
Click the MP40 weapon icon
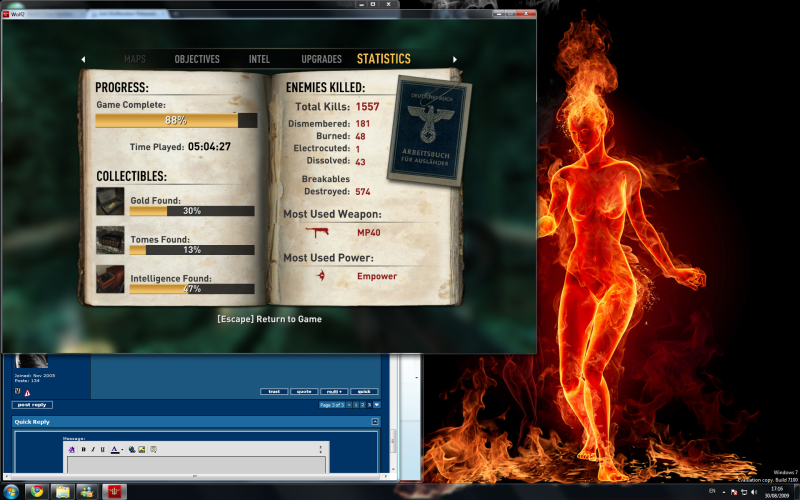(321, 232)
